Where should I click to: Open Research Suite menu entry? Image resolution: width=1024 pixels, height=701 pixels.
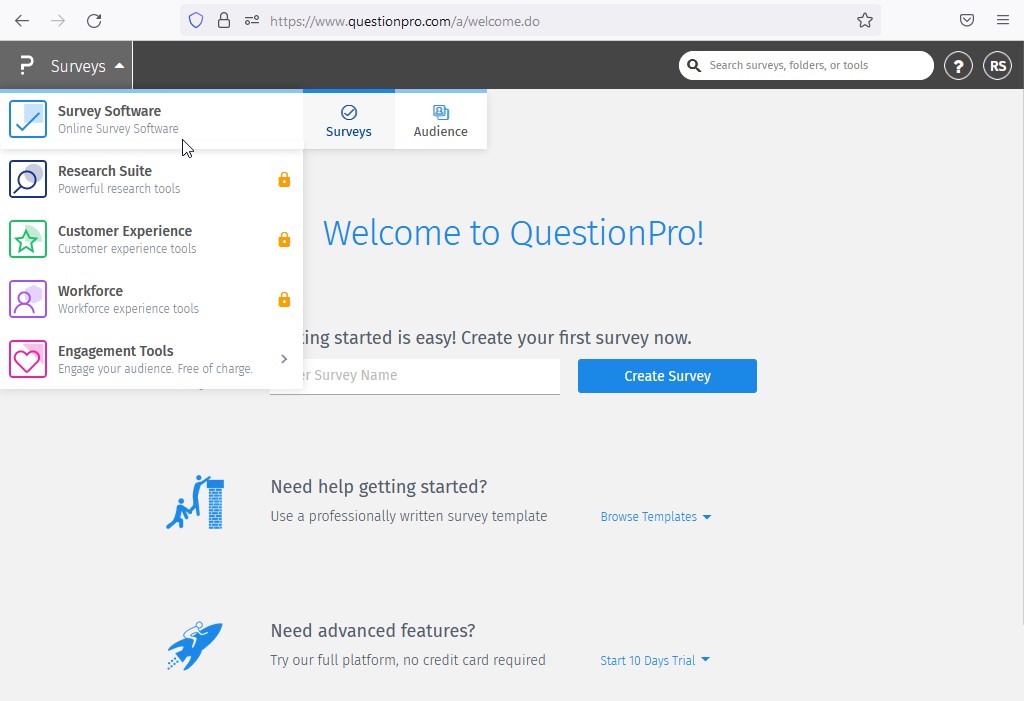pos(152,180)
